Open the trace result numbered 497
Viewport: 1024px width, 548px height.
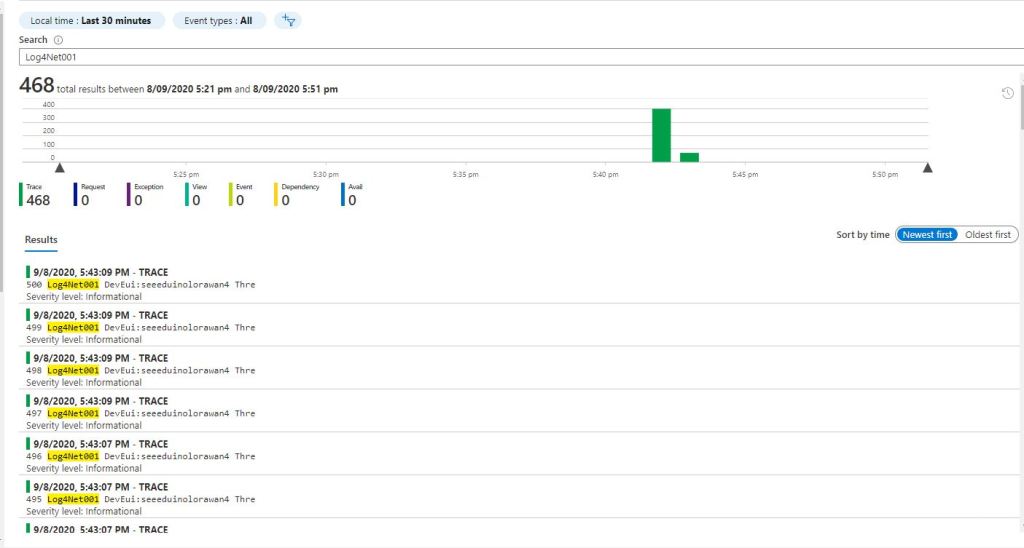point(140,412)
